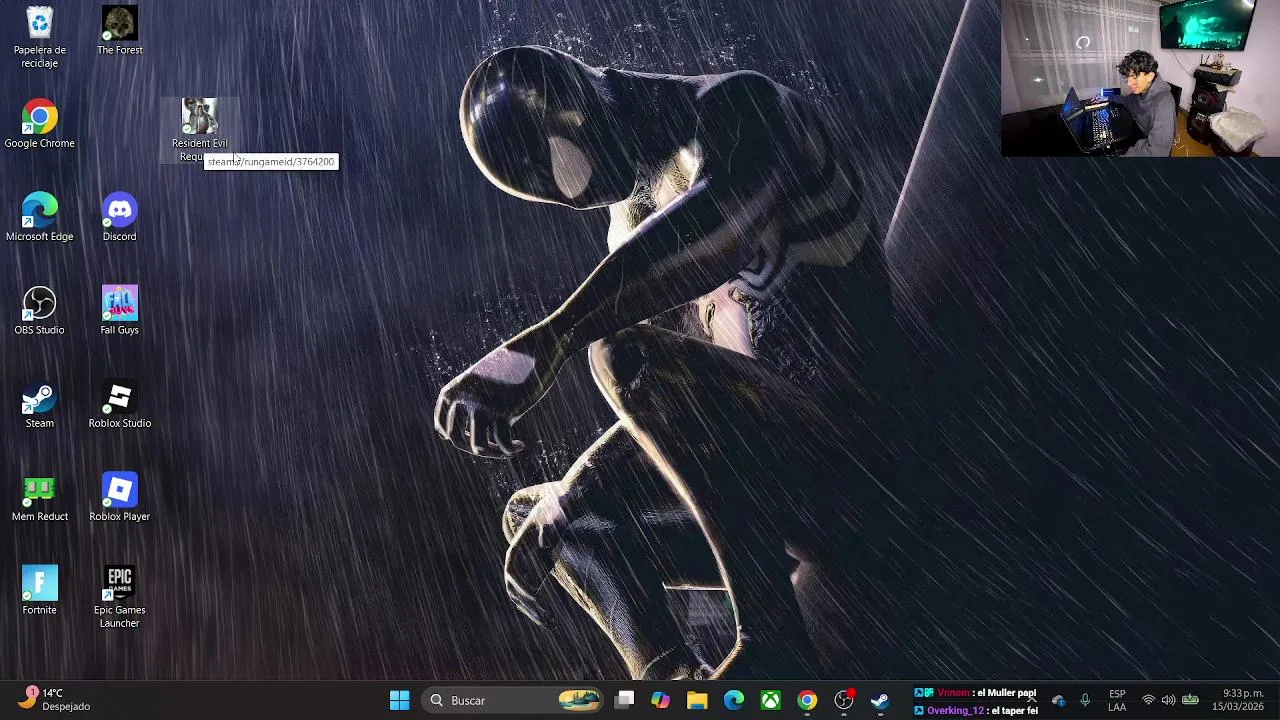The width and height of the screenshot is (1280, 720).
Task: Open Microsoft Edge from the taskbar
Action: click(x=734, y=700)
